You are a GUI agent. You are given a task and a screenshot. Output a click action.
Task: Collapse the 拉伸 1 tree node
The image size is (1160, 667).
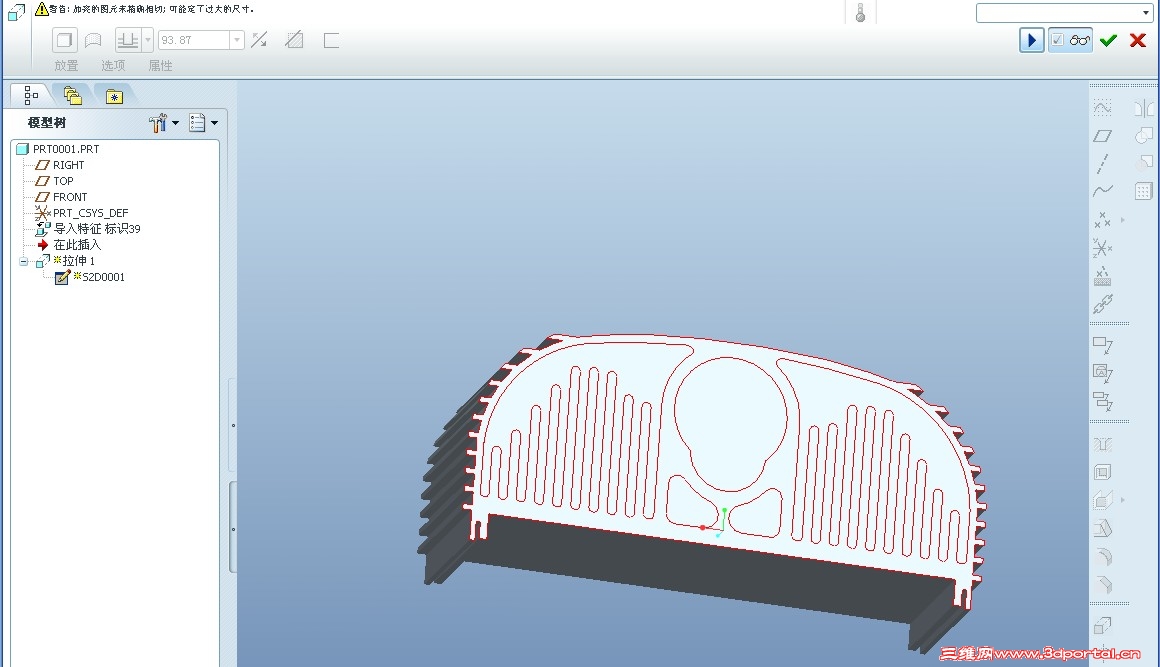coord(24,262)
